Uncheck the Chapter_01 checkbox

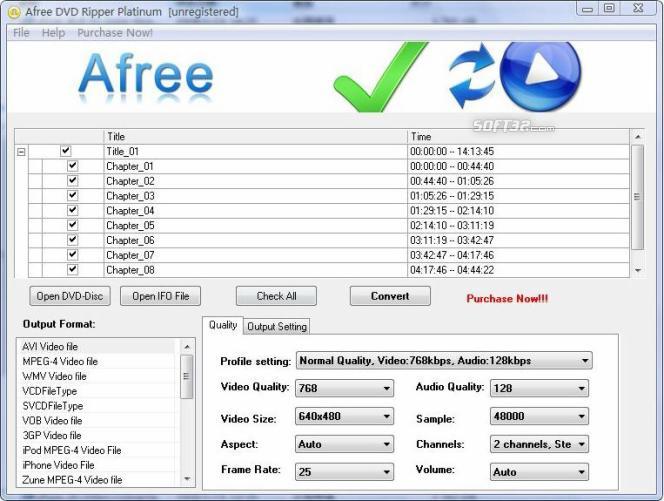pyautogui.click(x=72, y=166)
